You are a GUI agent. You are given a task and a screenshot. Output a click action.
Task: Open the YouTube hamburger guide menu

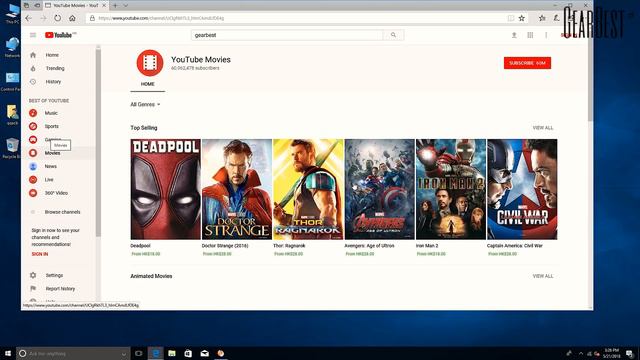pos(33,35)
